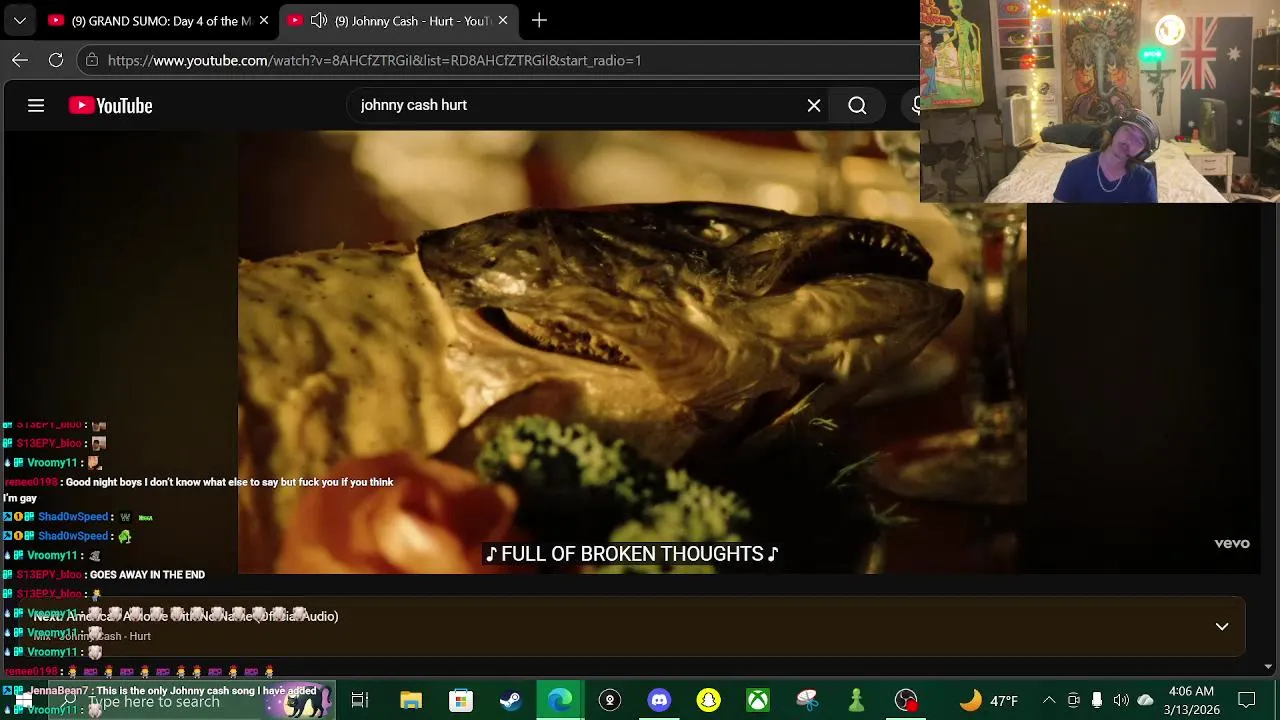The image size is (1280, 720).
Task: Click the Johnny Cash Hurt video player
Action: click(x=632, y=352)
